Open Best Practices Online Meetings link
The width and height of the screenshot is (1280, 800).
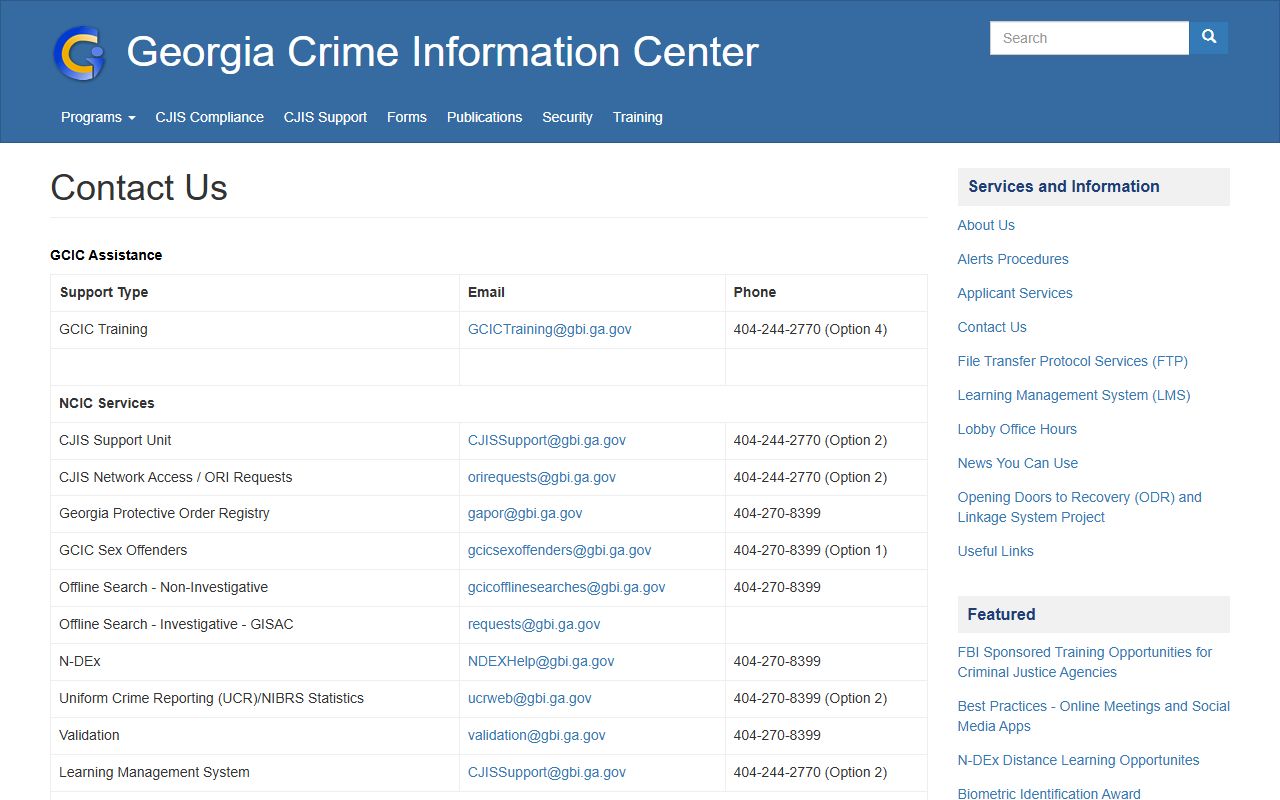[1094, 716]
